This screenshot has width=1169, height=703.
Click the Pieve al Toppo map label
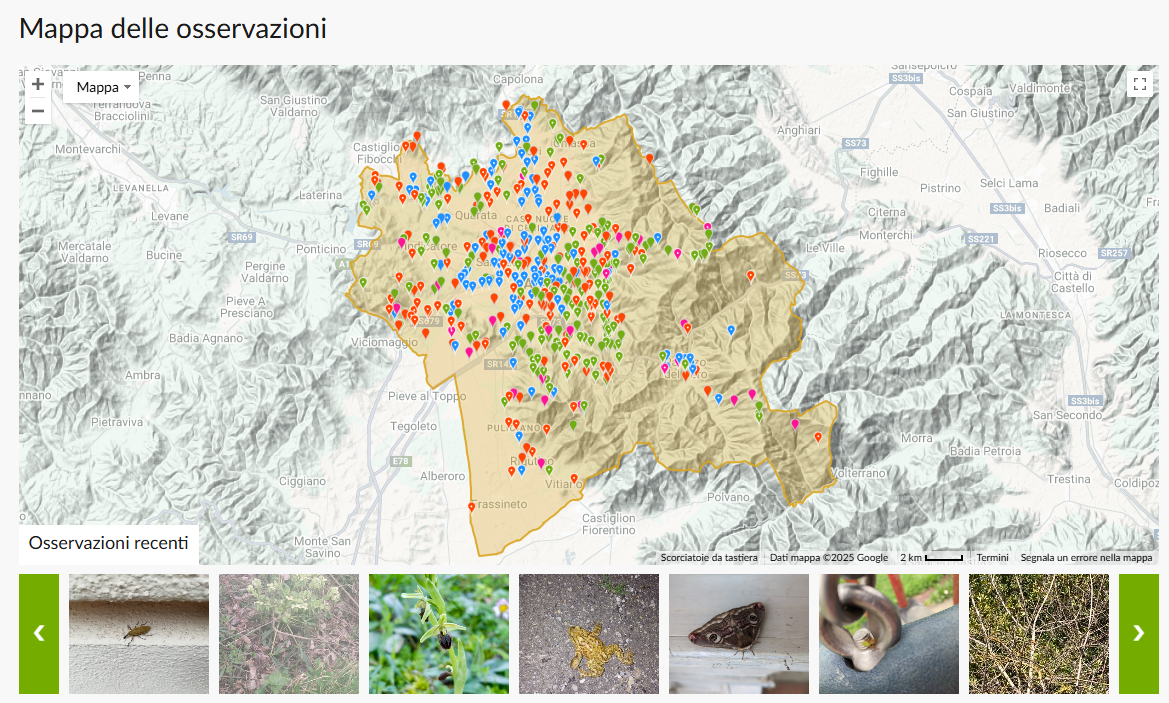pos(426,396)
